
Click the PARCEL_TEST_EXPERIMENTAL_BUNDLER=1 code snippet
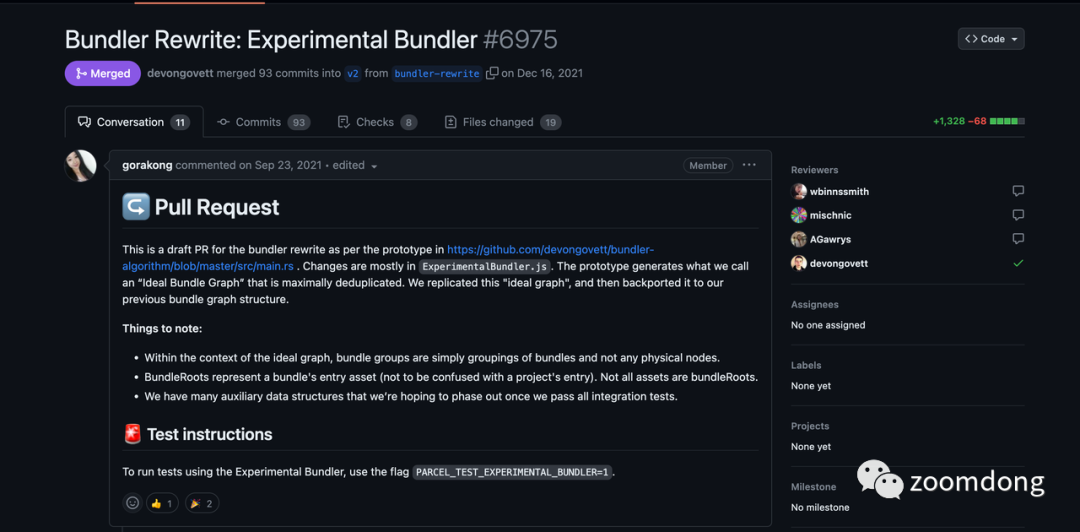512,473
